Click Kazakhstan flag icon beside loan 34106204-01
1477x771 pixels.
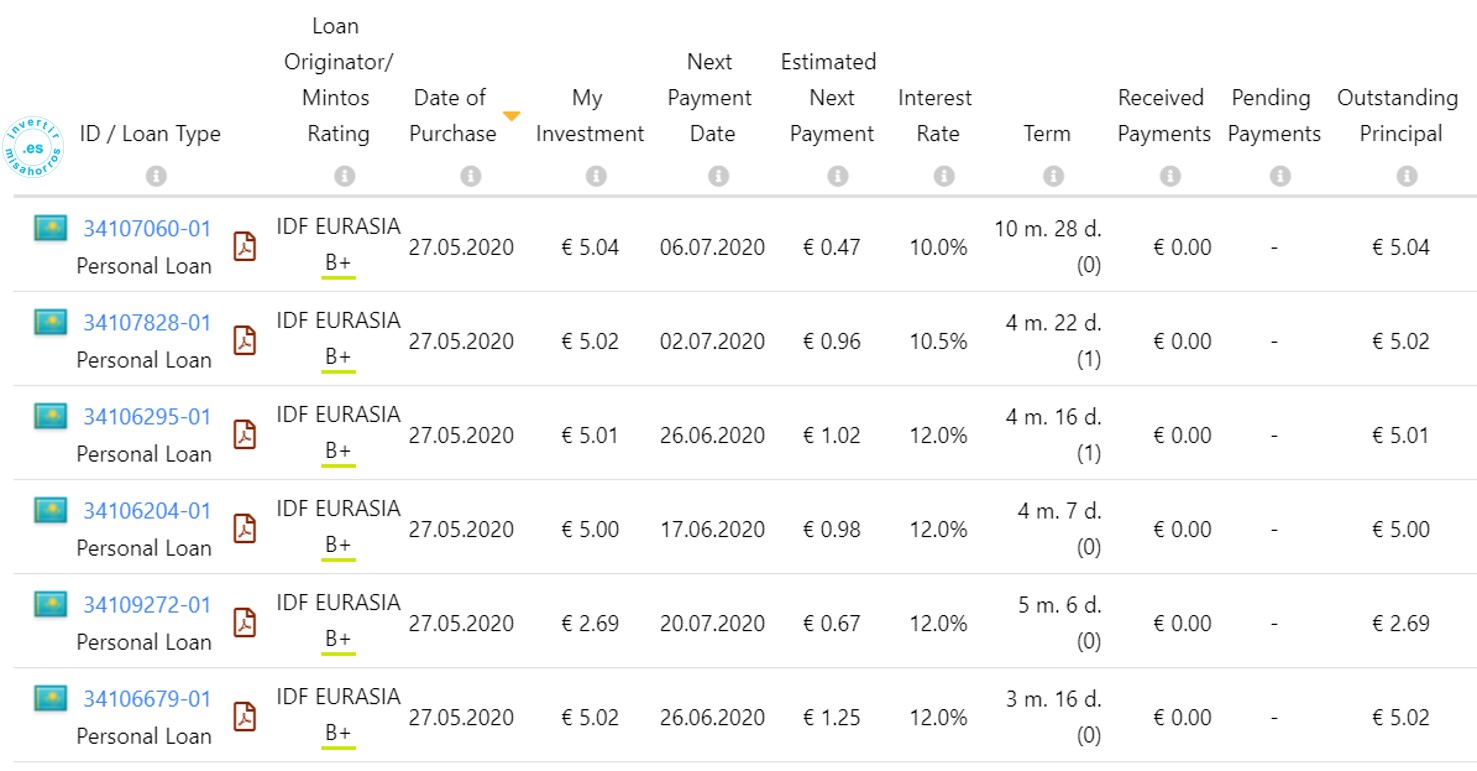pos(50,511)
